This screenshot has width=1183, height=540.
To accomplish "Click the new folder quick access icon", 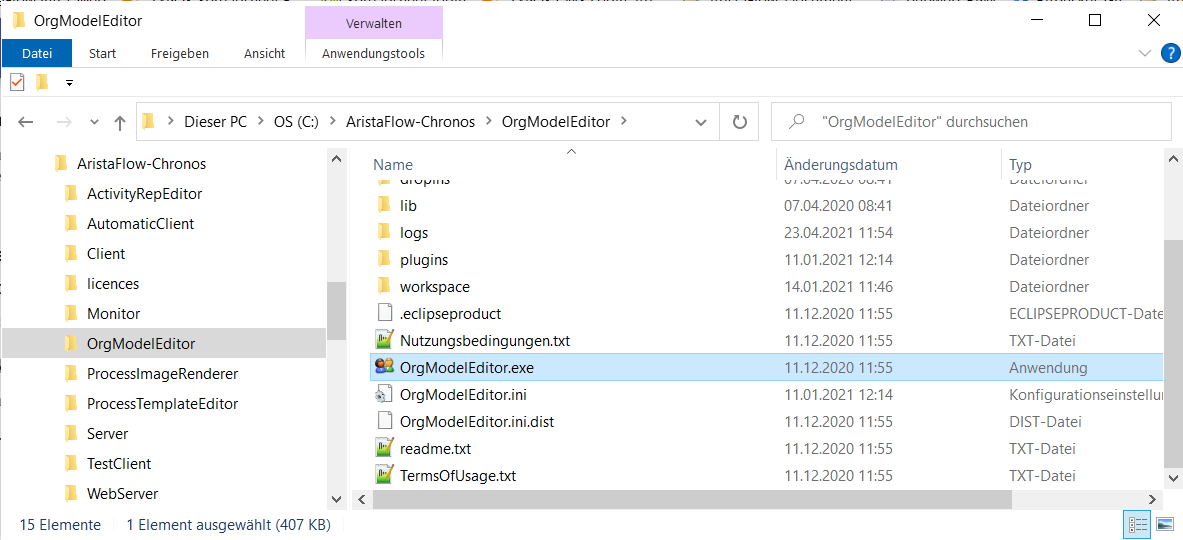I will [x=41, y=81].
